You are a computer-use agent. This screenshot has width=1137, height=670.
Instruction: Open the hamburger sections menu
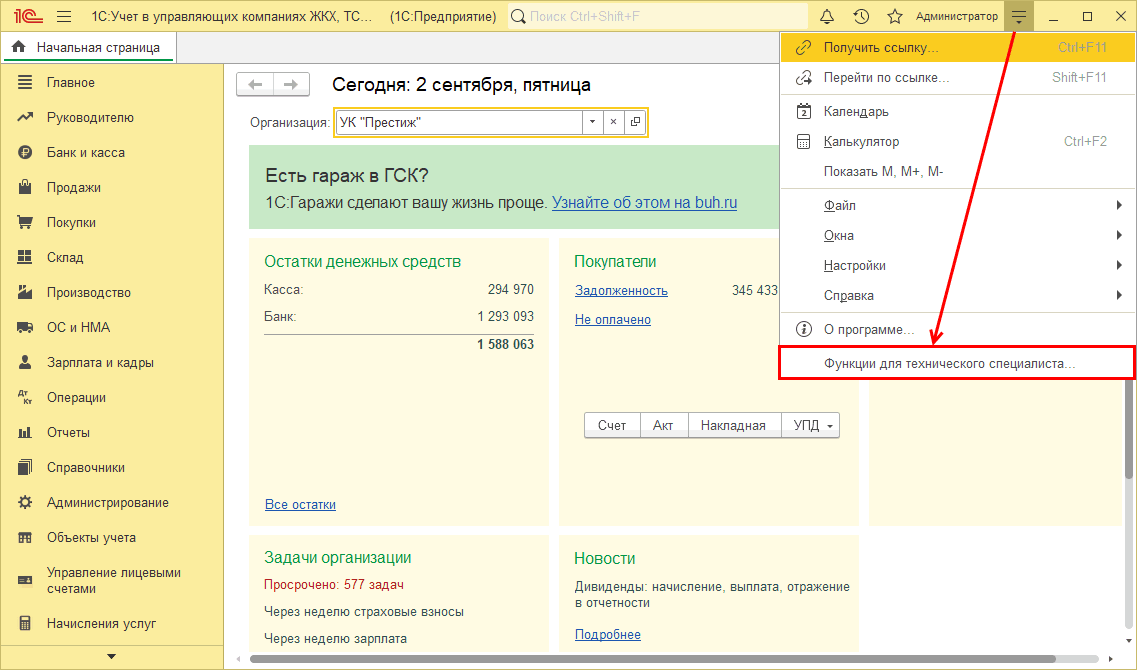point(64,16)
